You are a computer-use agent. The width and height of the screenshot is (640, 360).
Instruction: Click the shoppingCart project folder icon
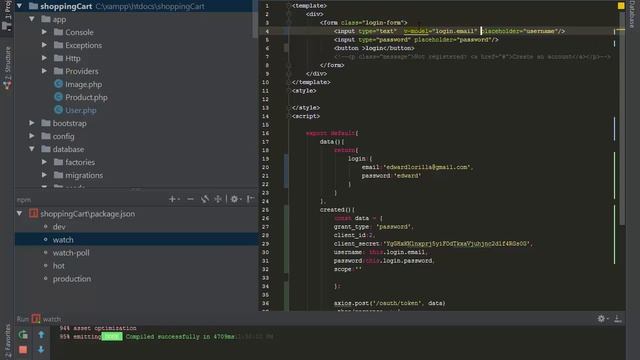tap(33, 6)
